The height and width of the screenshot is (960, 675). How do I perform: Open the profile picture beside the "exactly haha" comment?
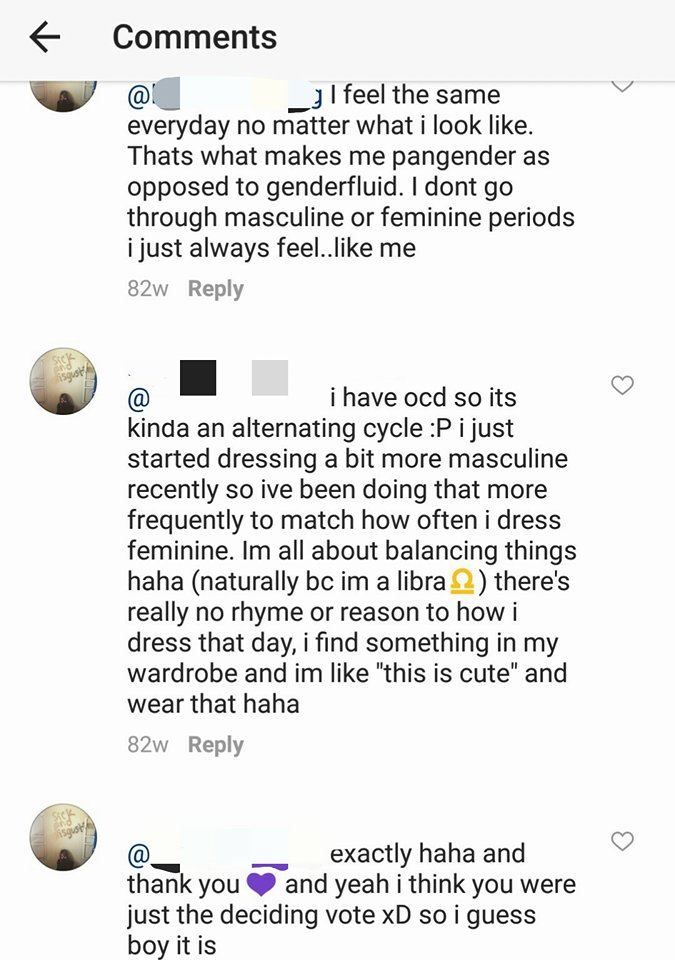(x=63, y=837)
